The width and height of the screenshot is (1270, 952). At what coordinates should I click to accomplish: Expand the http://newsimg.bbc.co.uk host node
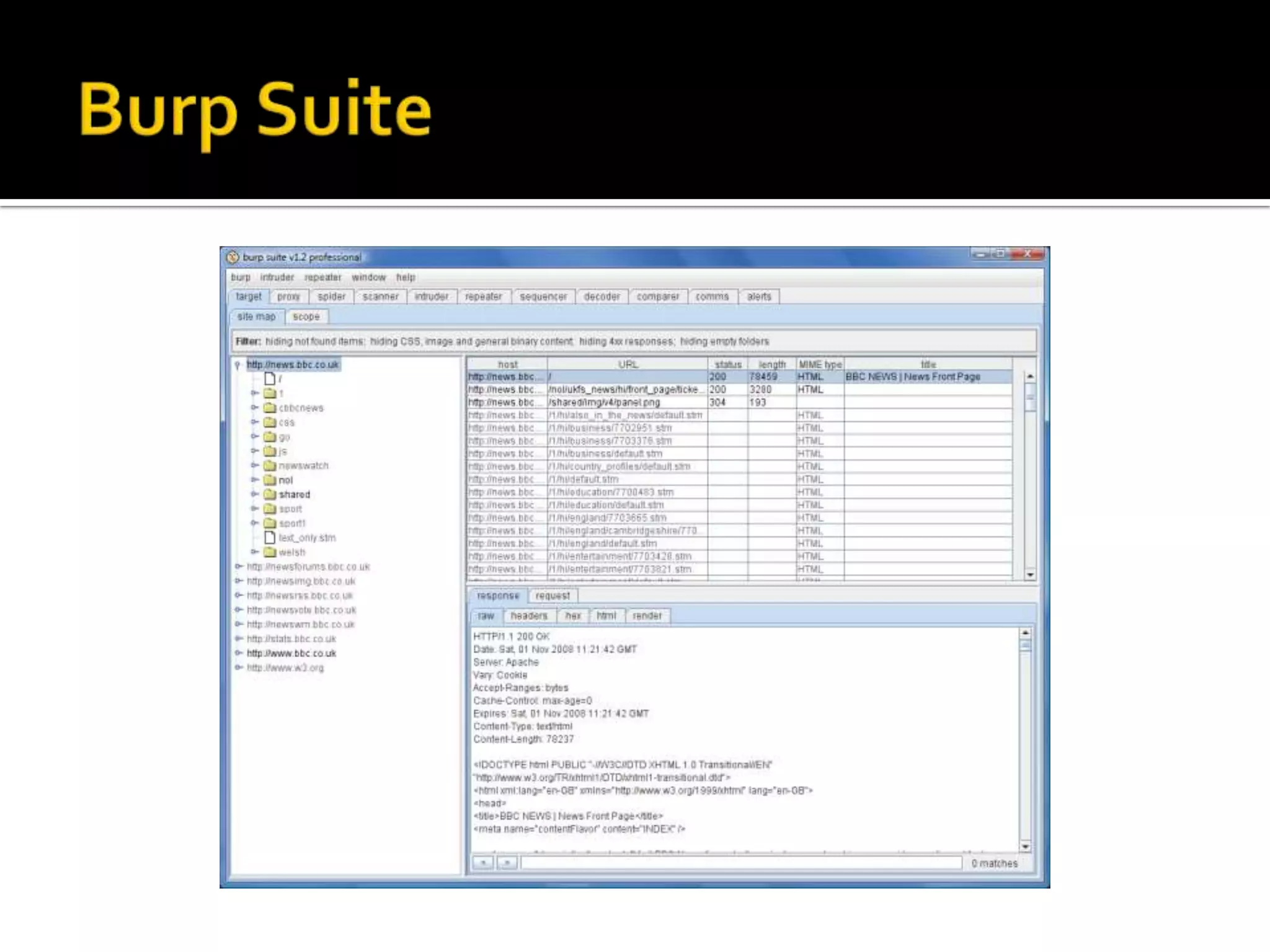[239, 581]
